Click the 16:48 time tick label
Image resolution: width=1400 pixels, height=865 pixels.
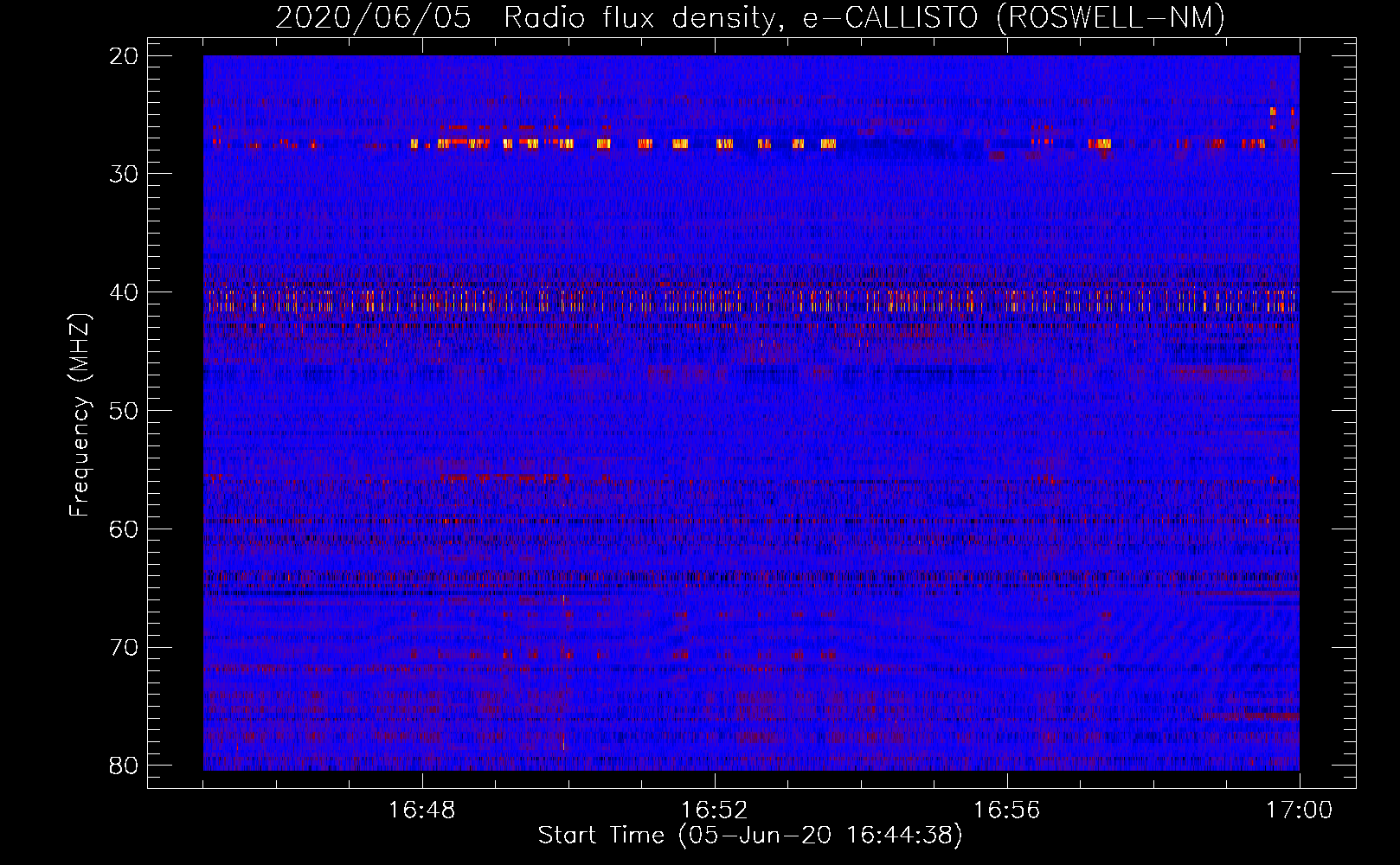tap(422, 811)
